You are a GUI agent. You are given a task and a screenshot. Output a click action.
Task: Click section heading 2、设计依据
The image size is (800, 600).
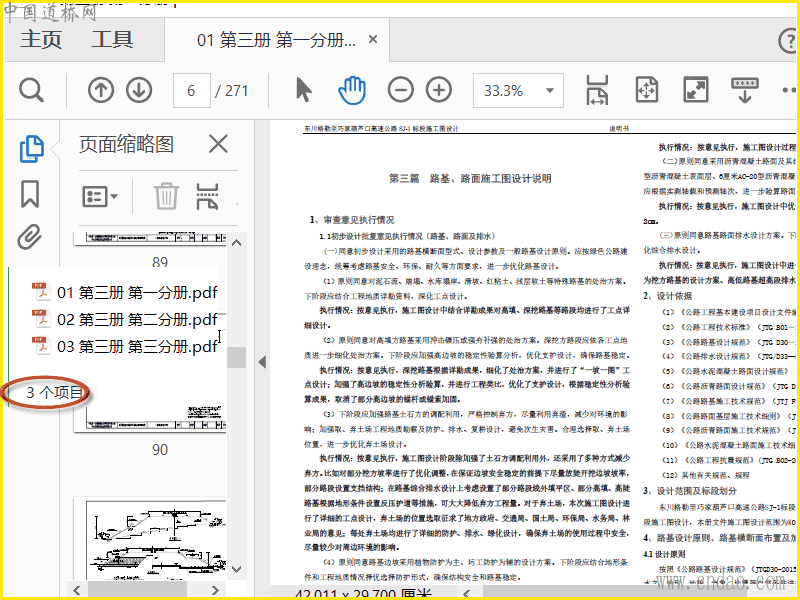667,296
